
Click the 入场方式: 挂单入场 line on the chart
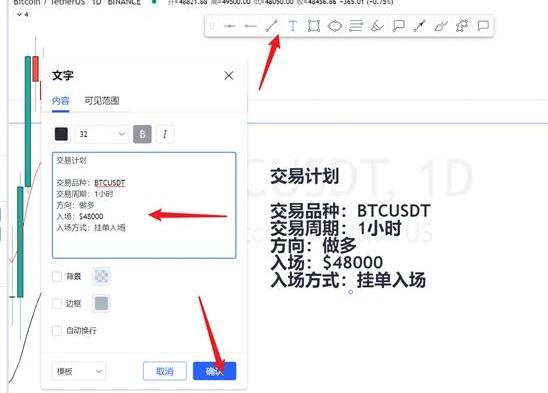[348, 280]
